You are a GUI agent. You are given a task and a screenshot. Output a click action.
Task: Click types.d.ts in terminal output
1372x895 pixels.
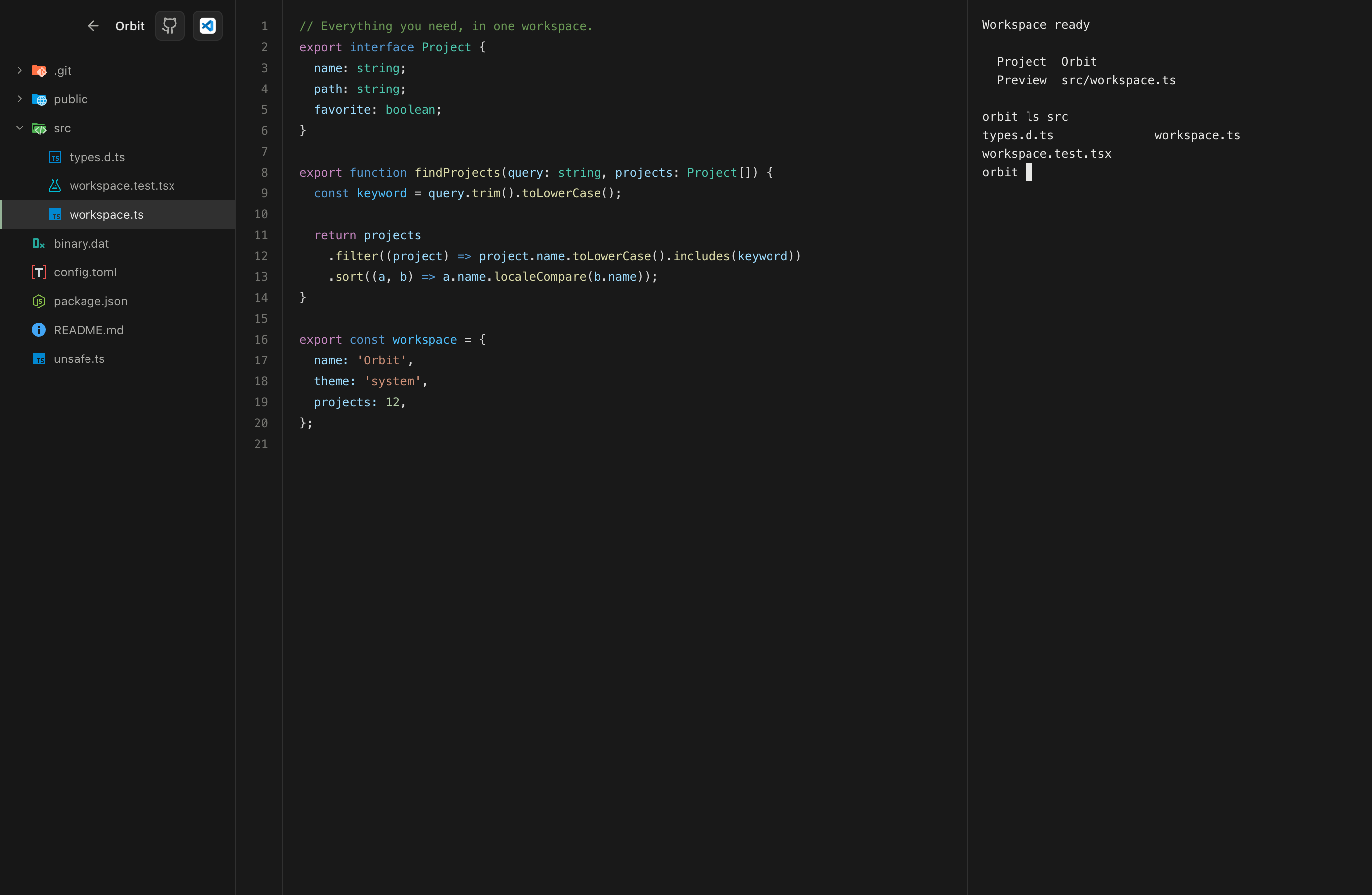1018,136
